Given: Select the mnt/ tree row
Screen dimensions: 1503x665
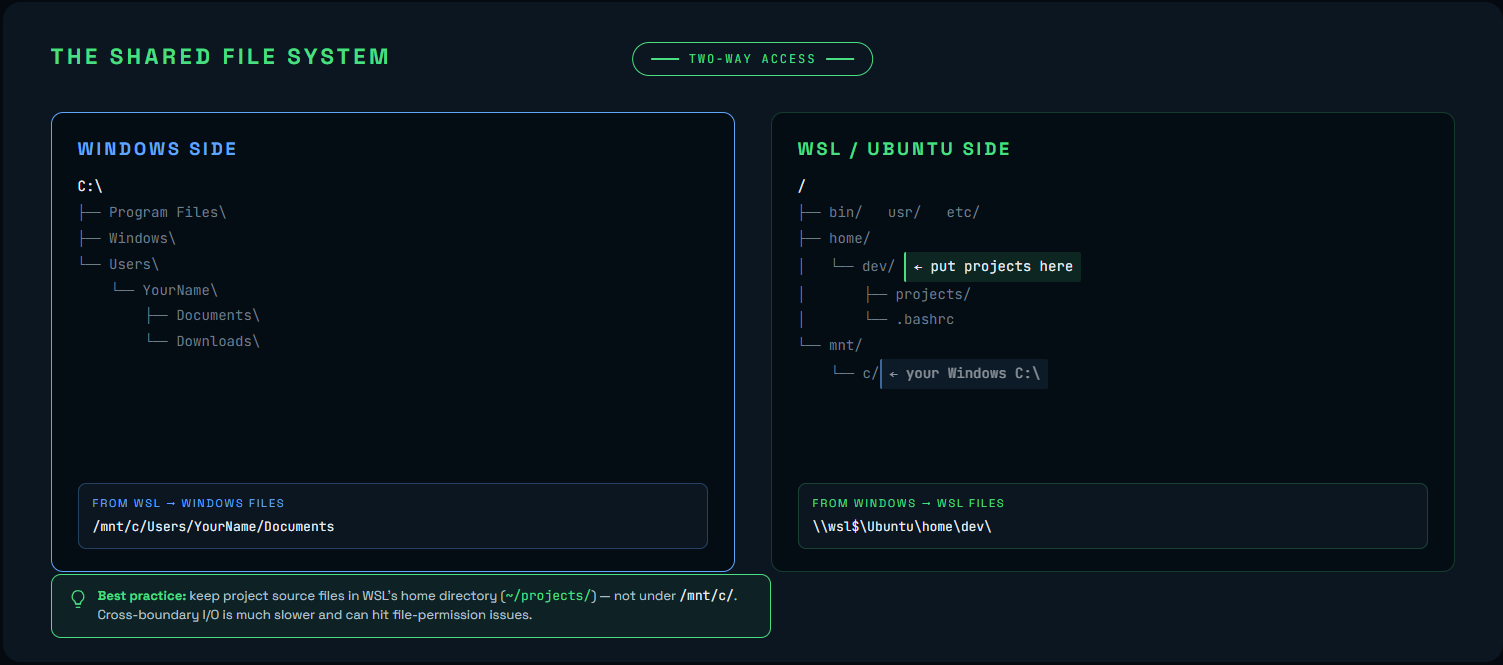Looking at the screenshot, I should (830, 345).
